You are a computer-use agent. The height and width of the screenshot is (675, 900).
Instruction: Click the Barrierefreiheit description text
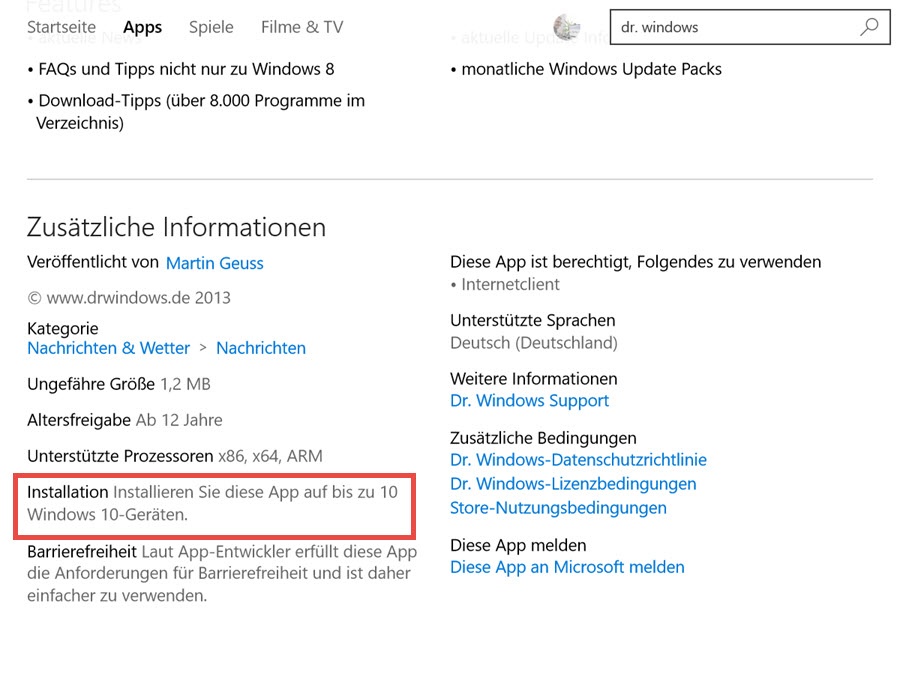click(222, 573)
